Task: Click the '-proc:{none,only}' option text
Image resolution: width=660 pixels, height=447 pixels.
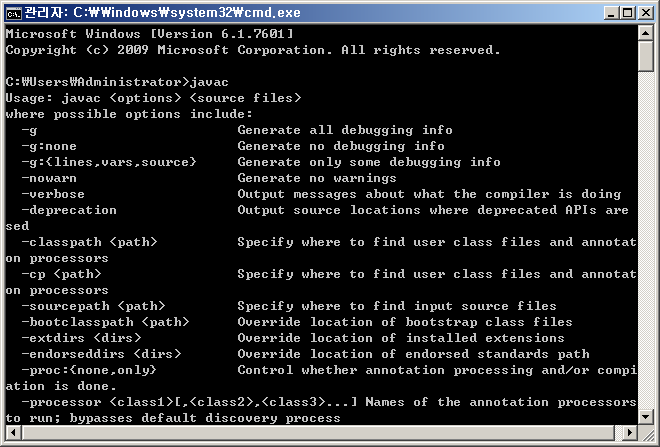Action: pos(89,370)
